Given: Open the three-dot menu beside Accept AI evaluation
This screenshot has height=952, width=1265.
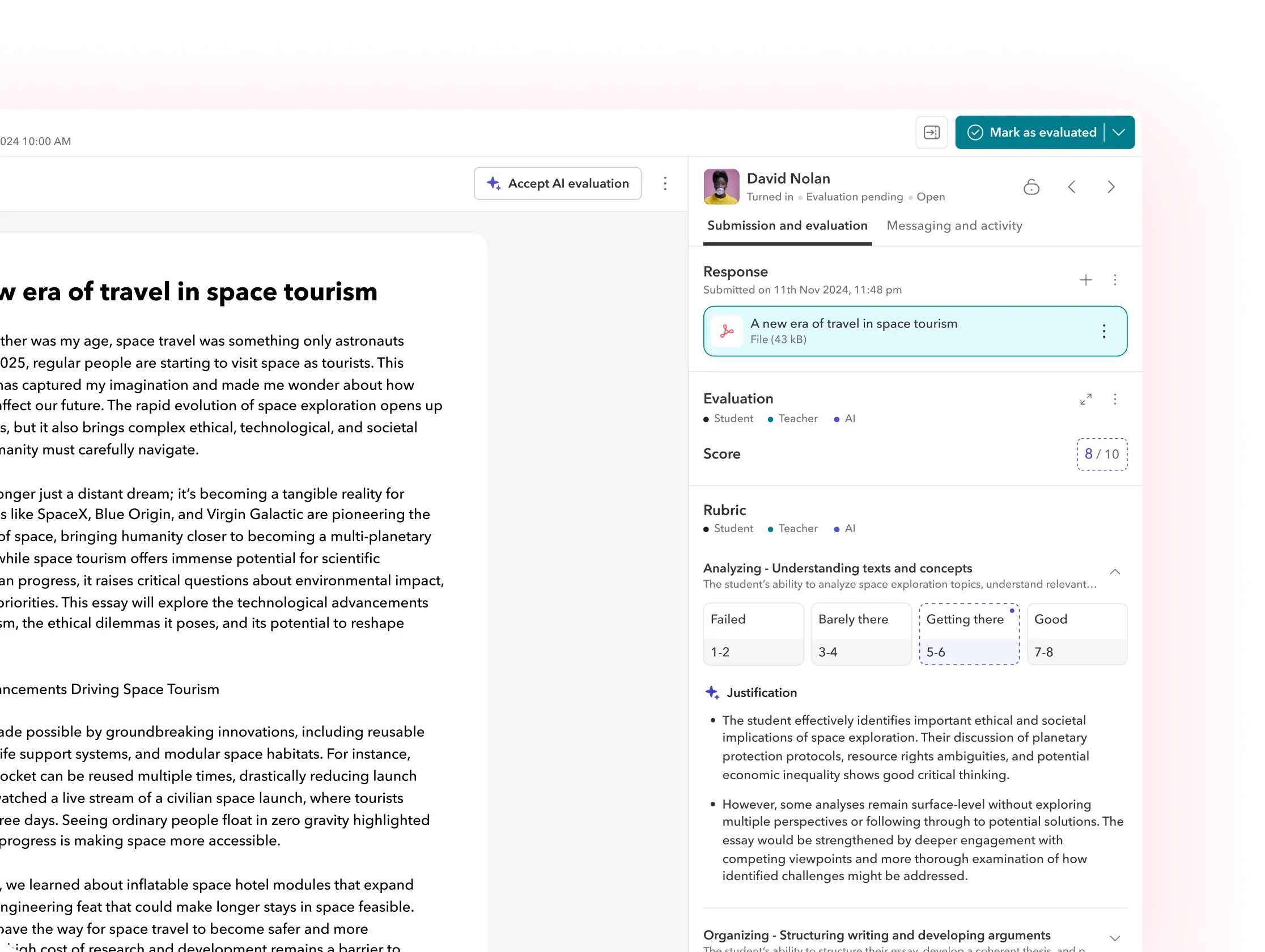Looking at the screenshot, I should point(665,184).
